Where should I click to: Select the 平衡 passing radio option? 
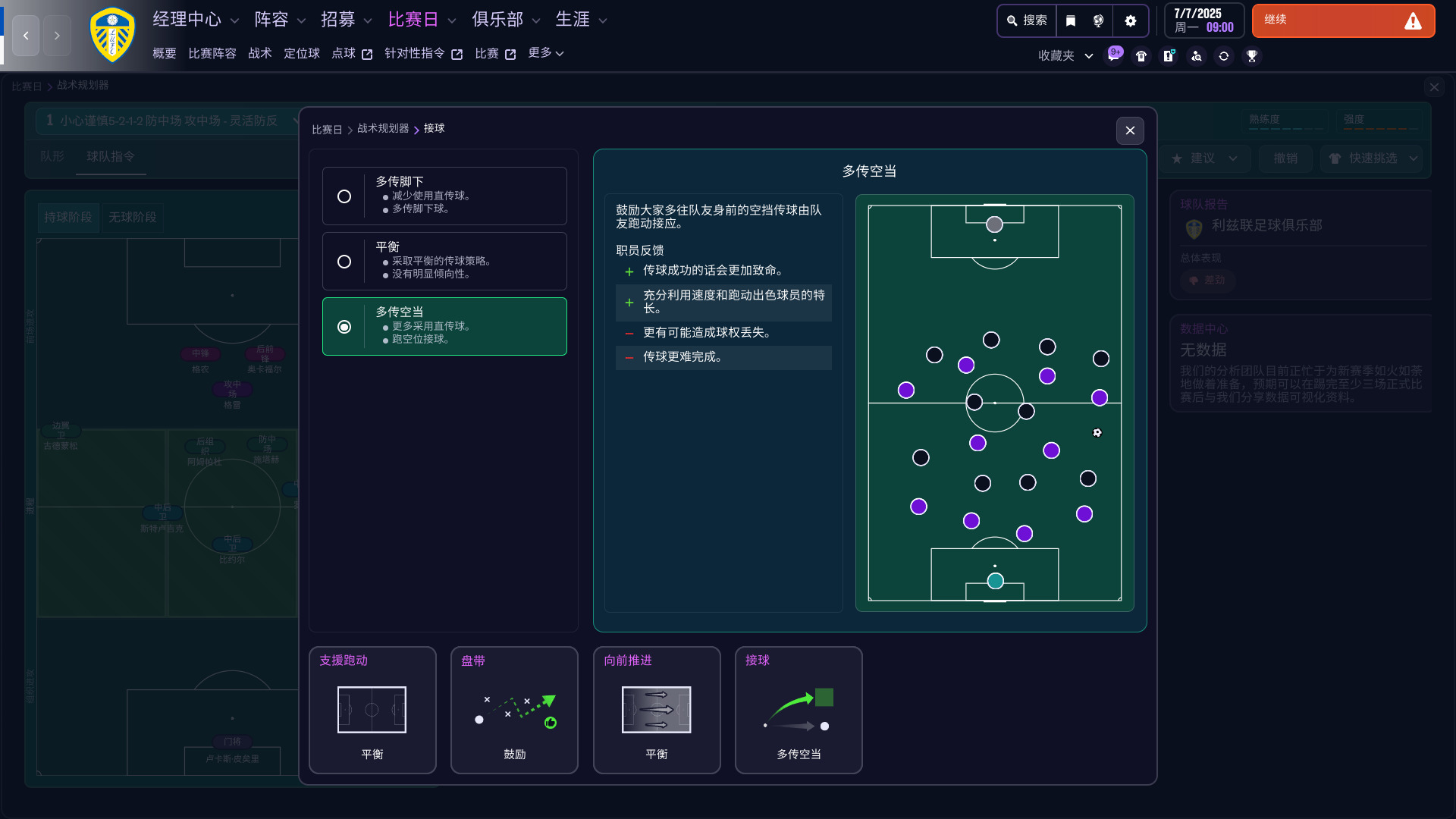pos(344,262)
